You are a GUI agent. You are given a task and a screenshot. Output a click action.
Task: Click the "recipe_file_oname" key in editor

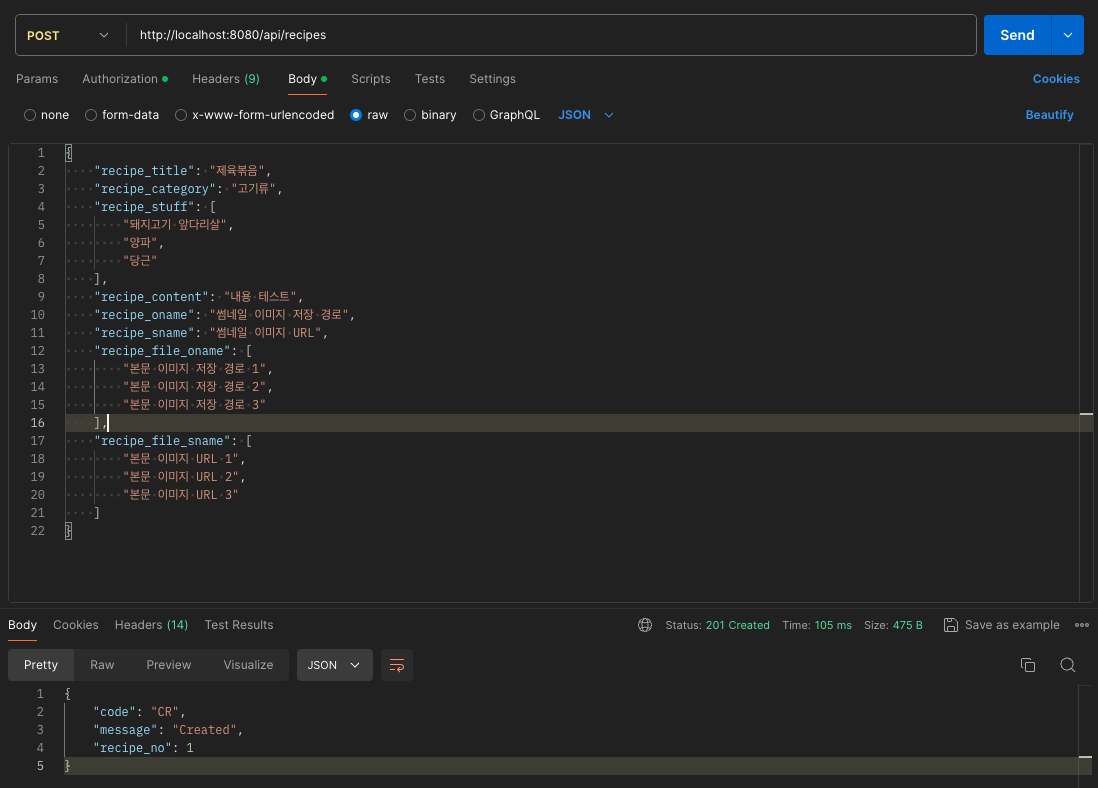[x=162, y=351]
